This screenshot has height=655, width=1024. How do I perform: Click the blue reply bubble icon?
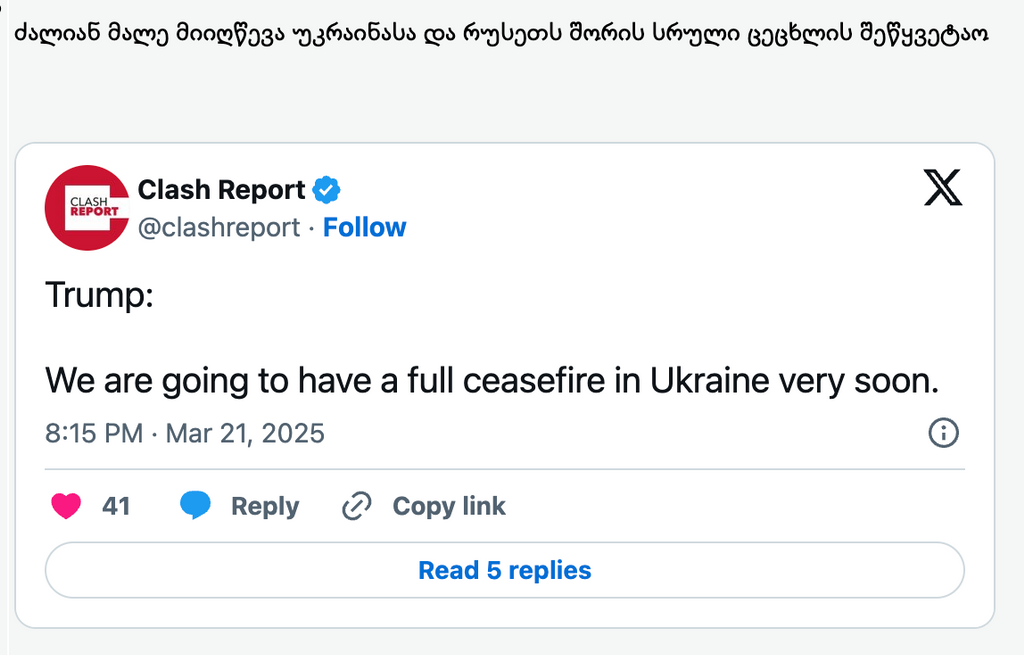pyautogui.click(x=196, y=506)
